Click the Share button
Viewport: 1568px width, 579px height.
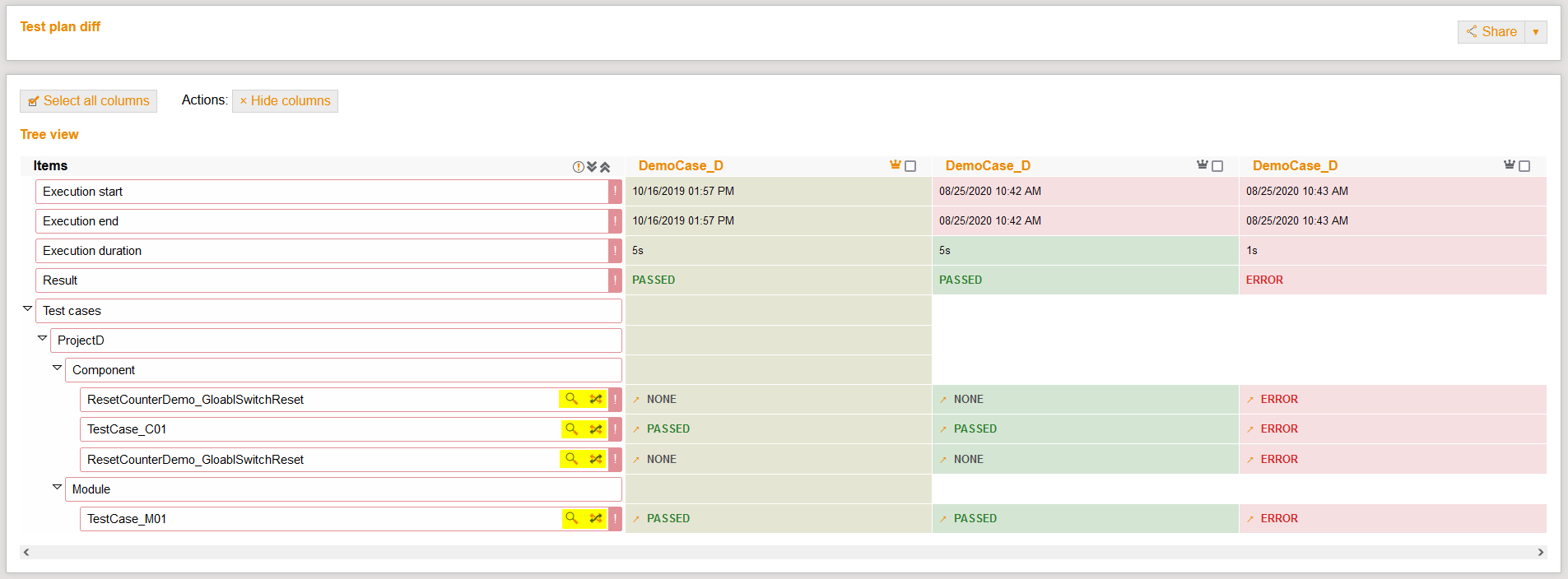[1491, 31]
